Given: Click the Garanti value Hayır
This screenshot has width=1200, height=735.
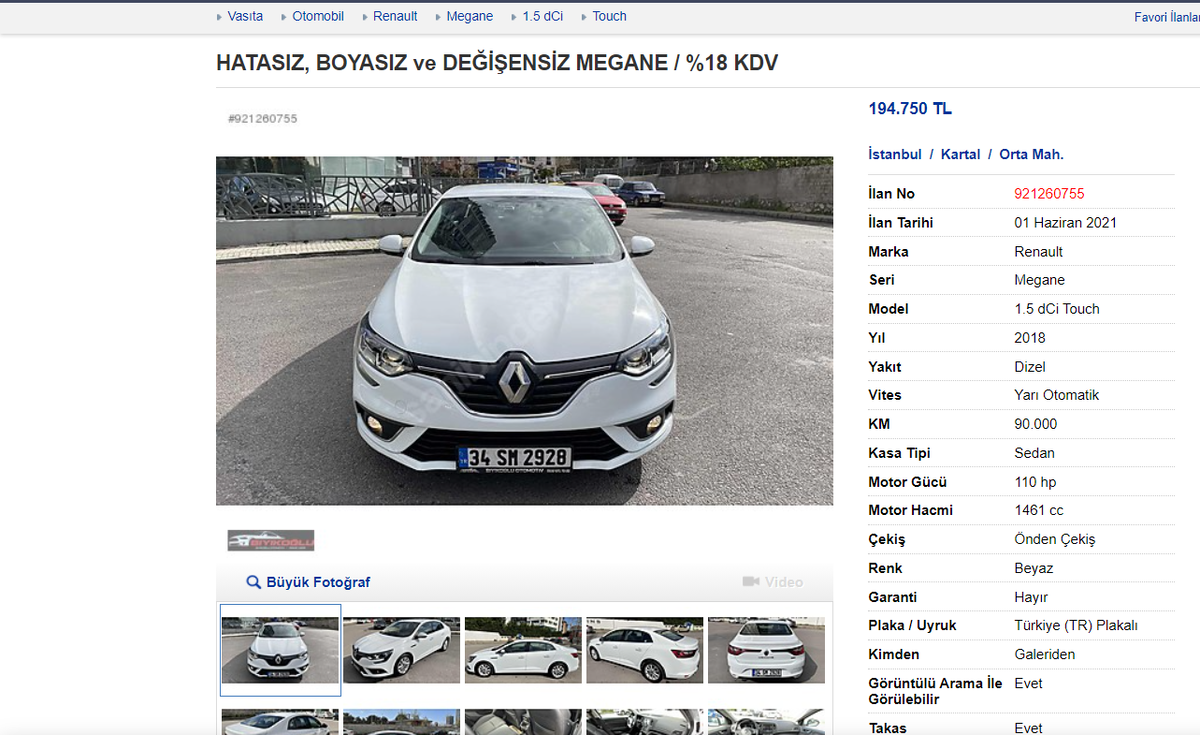Looking at the screenshot, I should 1031,597.
